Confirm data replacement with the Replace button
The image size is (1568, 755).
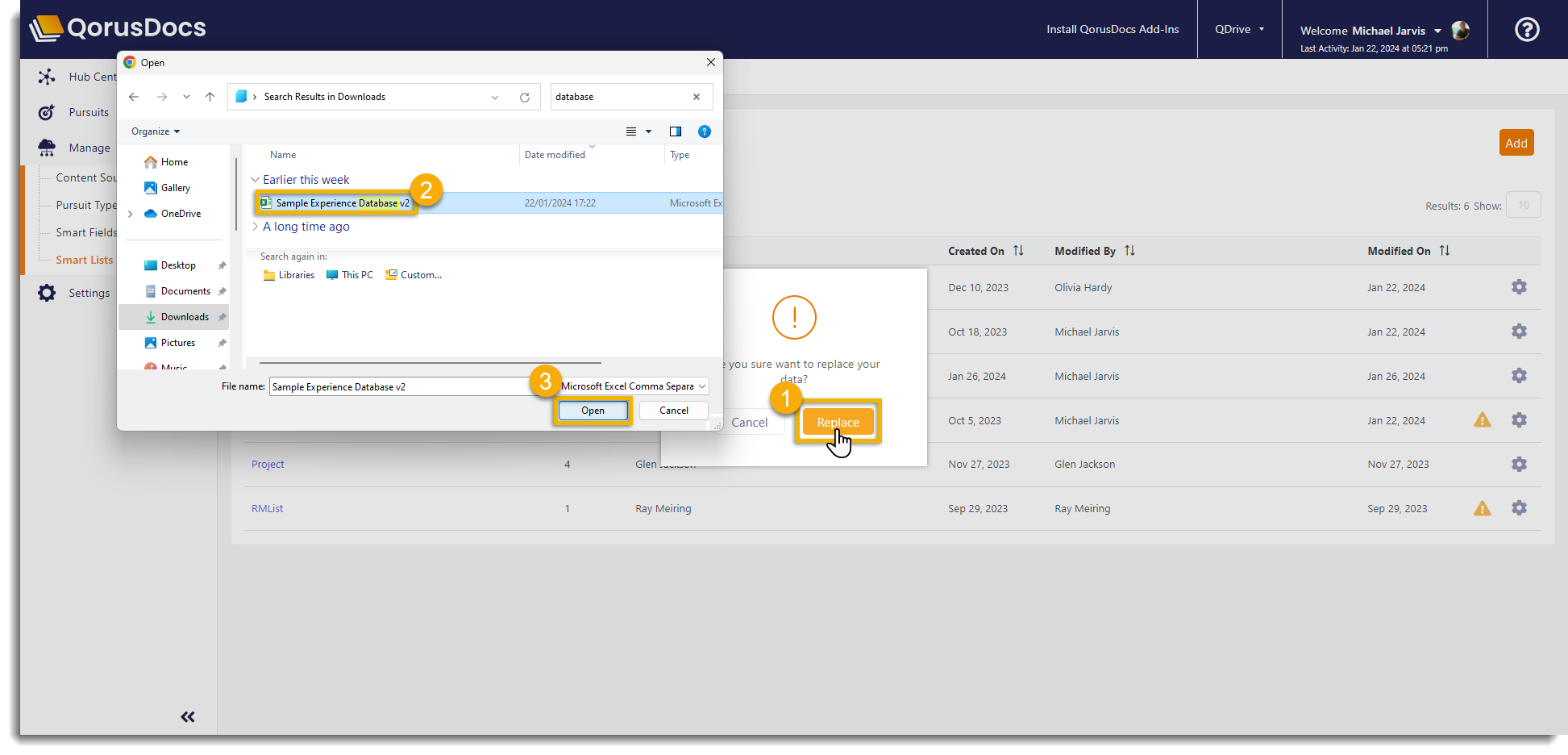(x=838, y=421)
